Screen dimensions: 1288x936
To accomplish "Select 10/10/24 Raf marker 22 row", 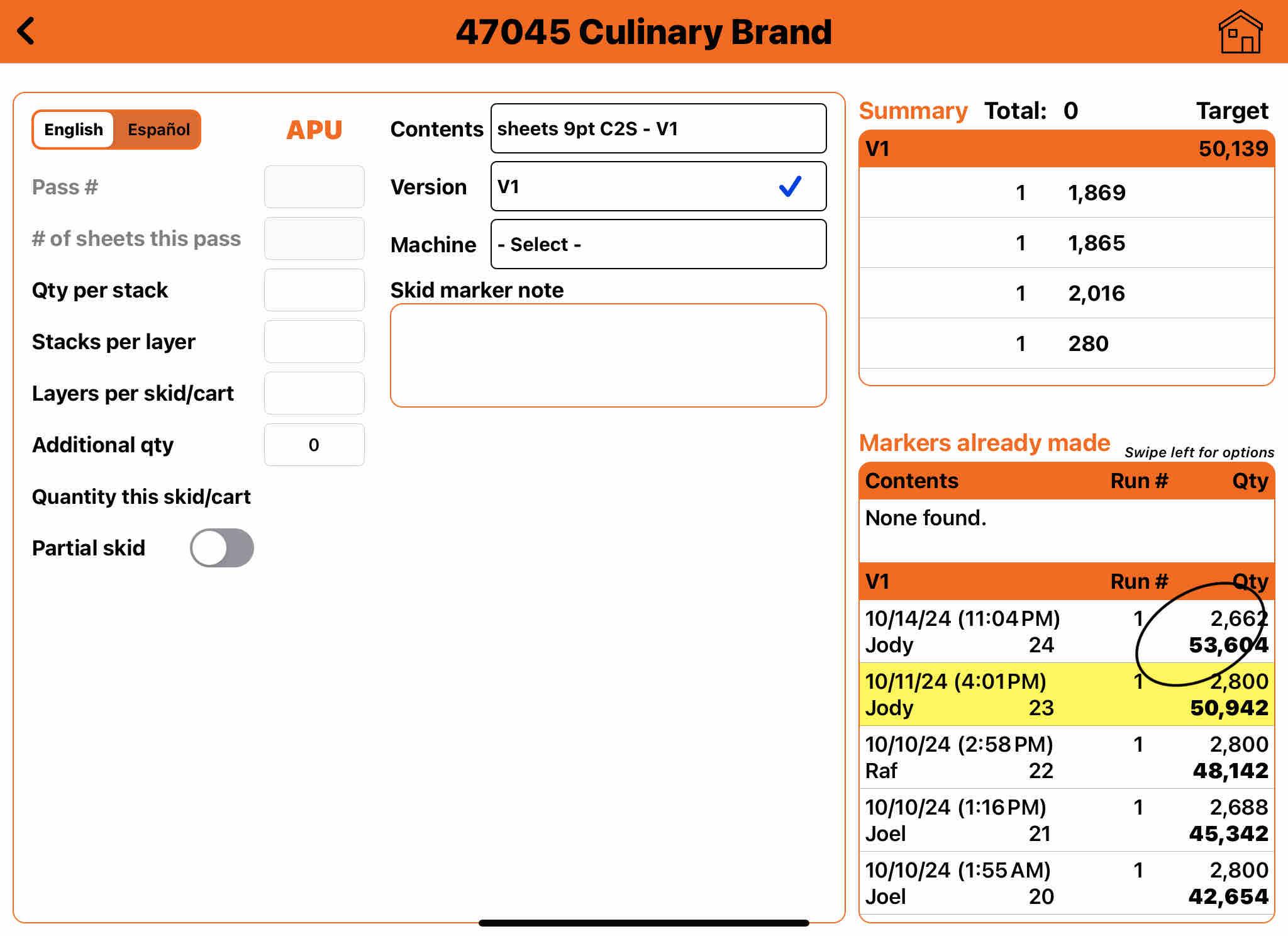I will tap(1066, 757).
